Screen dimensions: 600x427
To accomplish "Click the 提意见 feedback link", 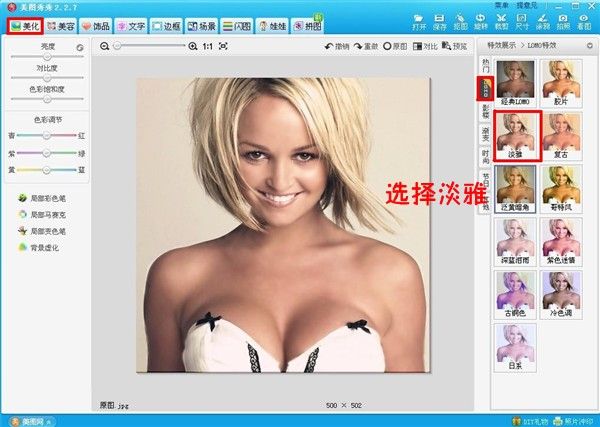I will pos(527,5).
